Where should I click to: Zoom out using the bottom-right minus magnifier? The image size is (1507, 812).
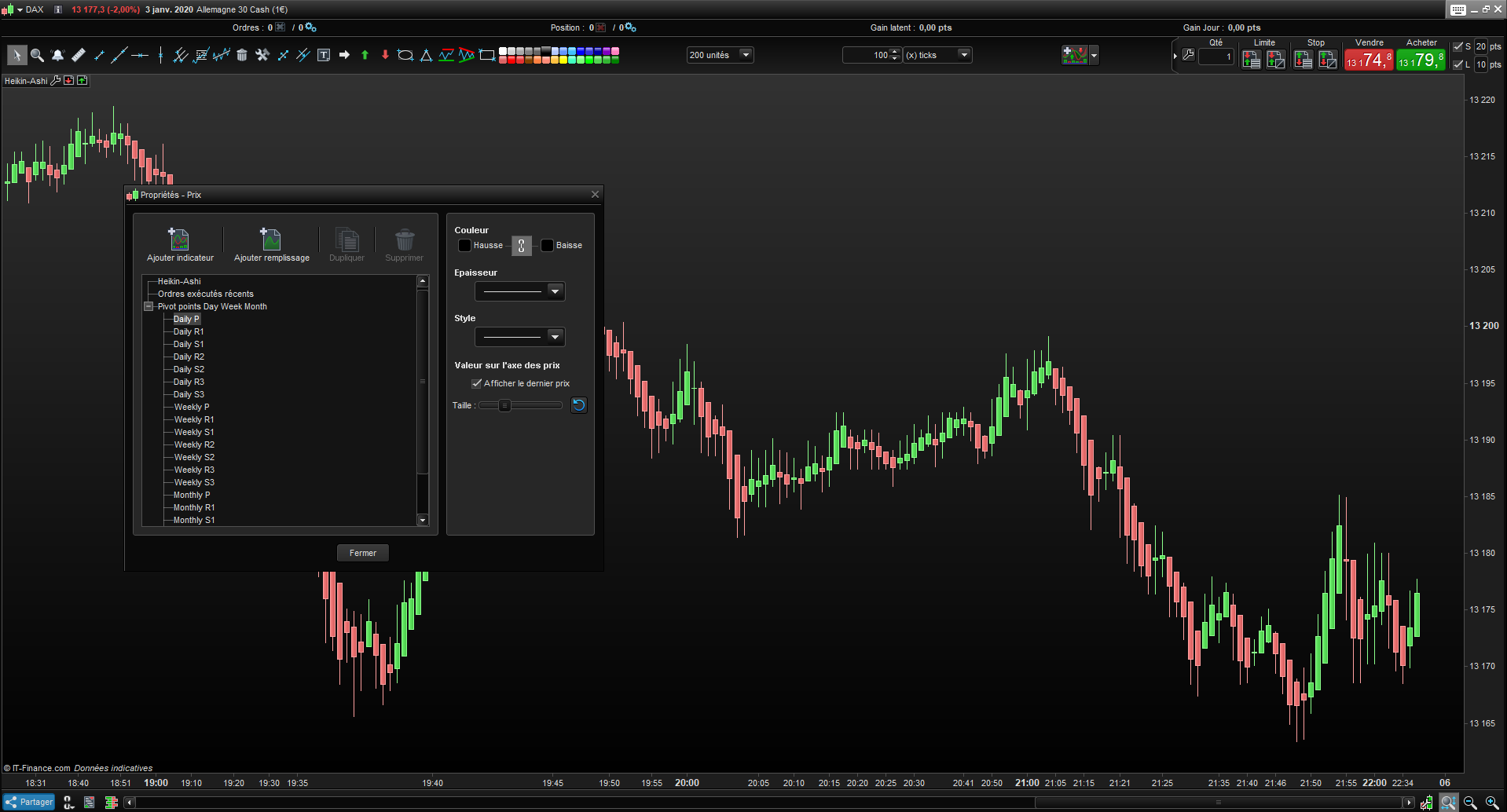click(x=1470, y=803)
